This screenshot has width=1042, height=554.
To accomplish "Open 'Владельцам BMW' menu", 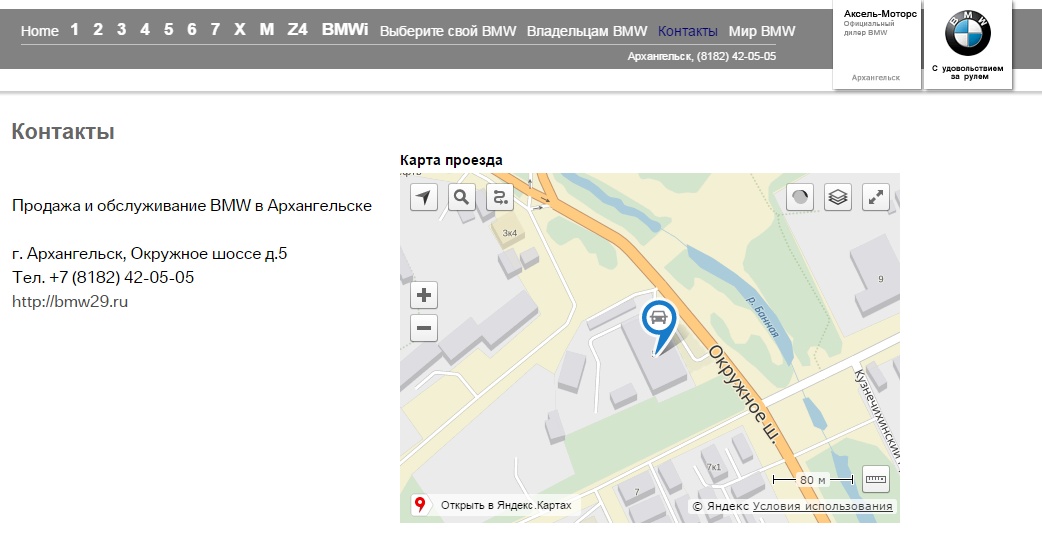I will click(x=587, y=31).
